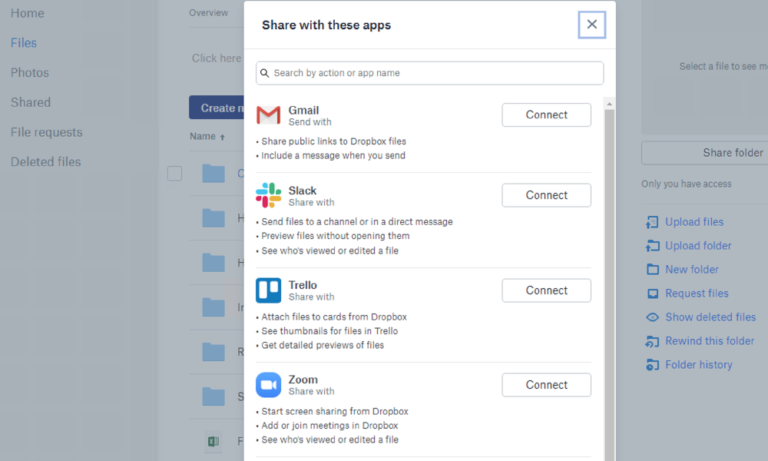The width and height of the screenshot is (768, 461).
Task: Click the Trello app icon
Action: click(x=268, y=290)
